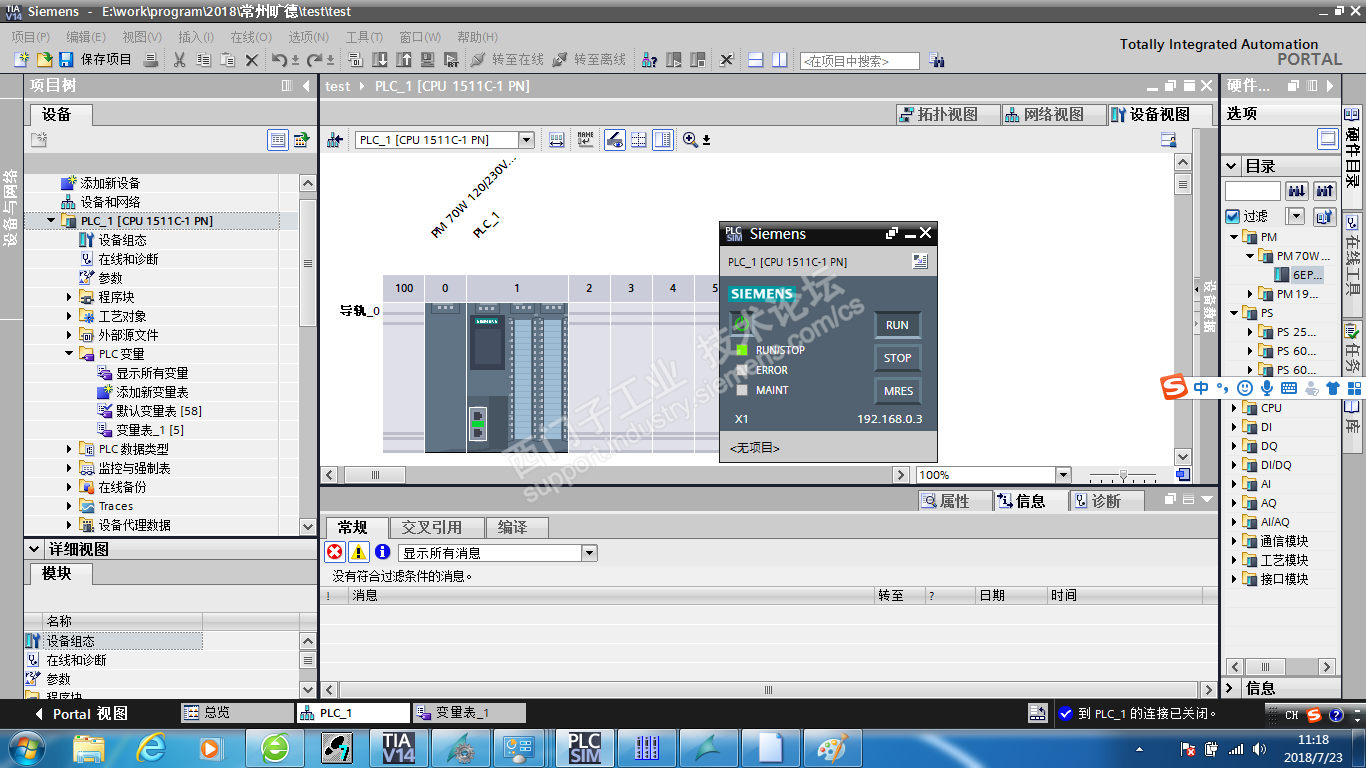Click the error filter icon in messages
Viewport: 1366px width, 768px height.
(x=335, y=552)
